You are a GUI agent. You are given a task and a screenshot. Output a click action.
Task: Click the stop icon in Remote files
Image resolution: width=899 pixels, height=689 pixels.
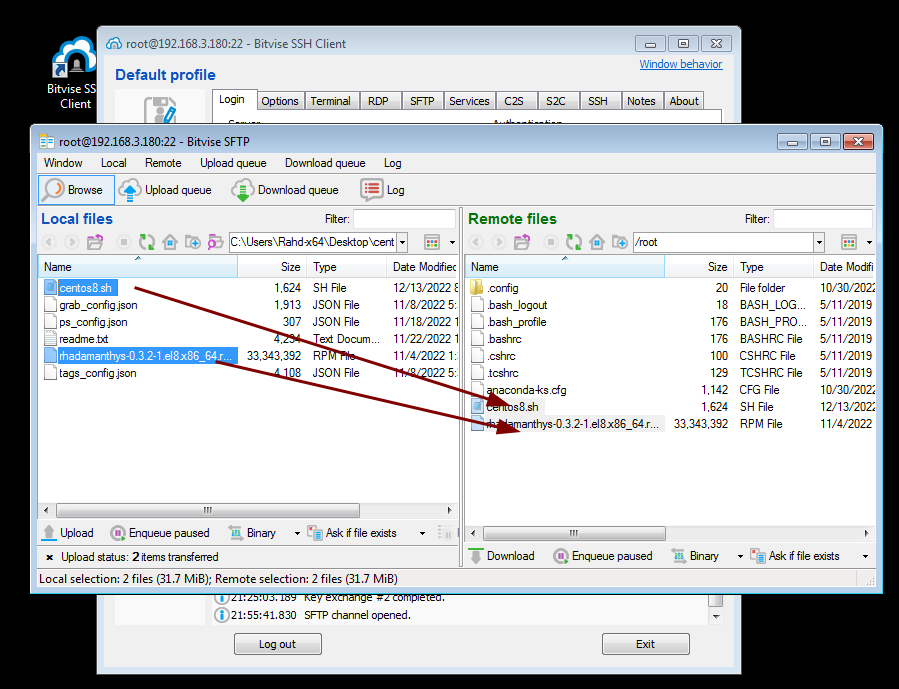(550, 242)
